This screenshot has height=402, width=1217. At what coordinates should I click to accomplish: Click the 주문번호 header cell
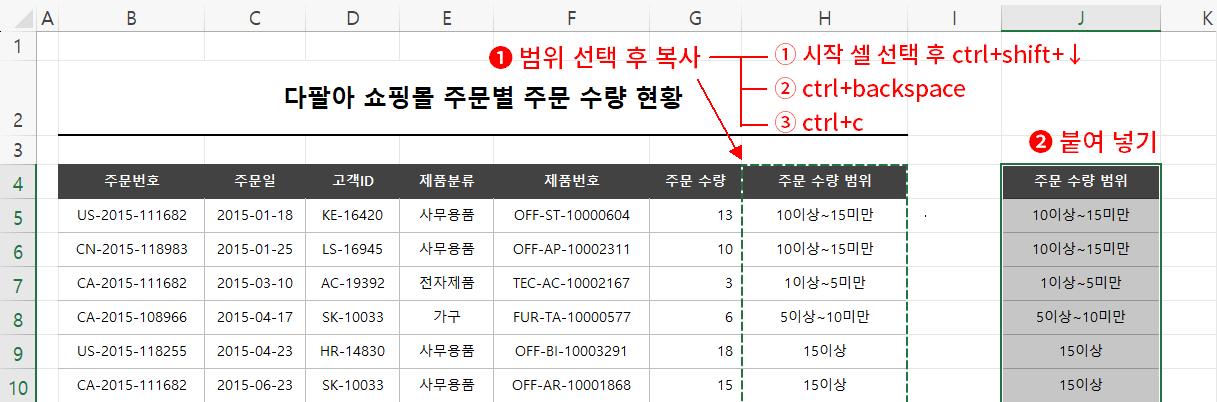(131, 182)
